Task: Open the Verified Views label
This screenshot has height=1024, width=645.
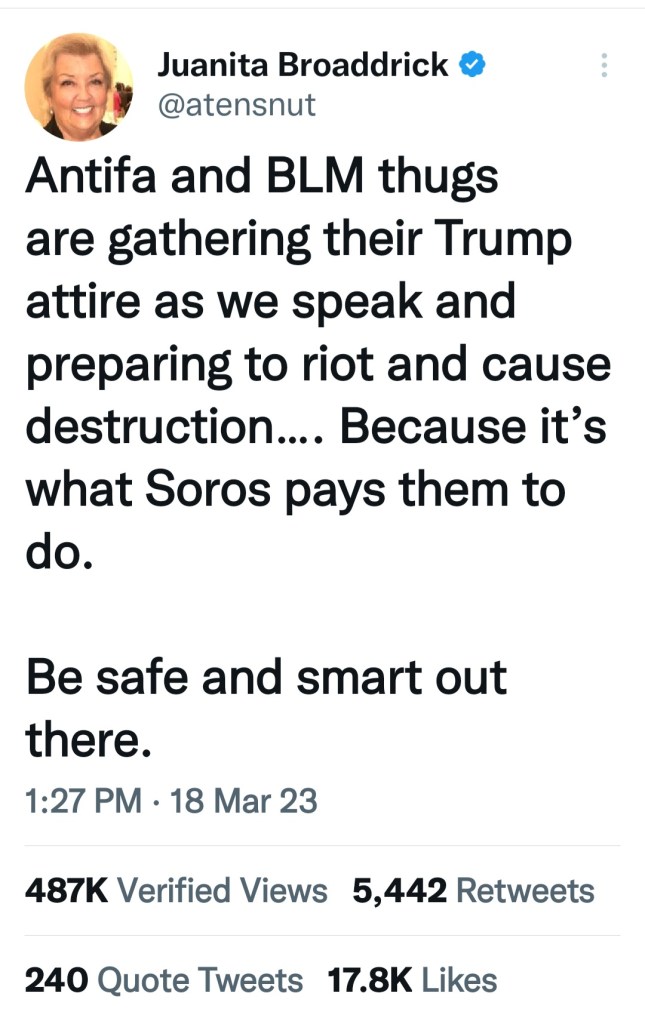Action: point(223,891)
